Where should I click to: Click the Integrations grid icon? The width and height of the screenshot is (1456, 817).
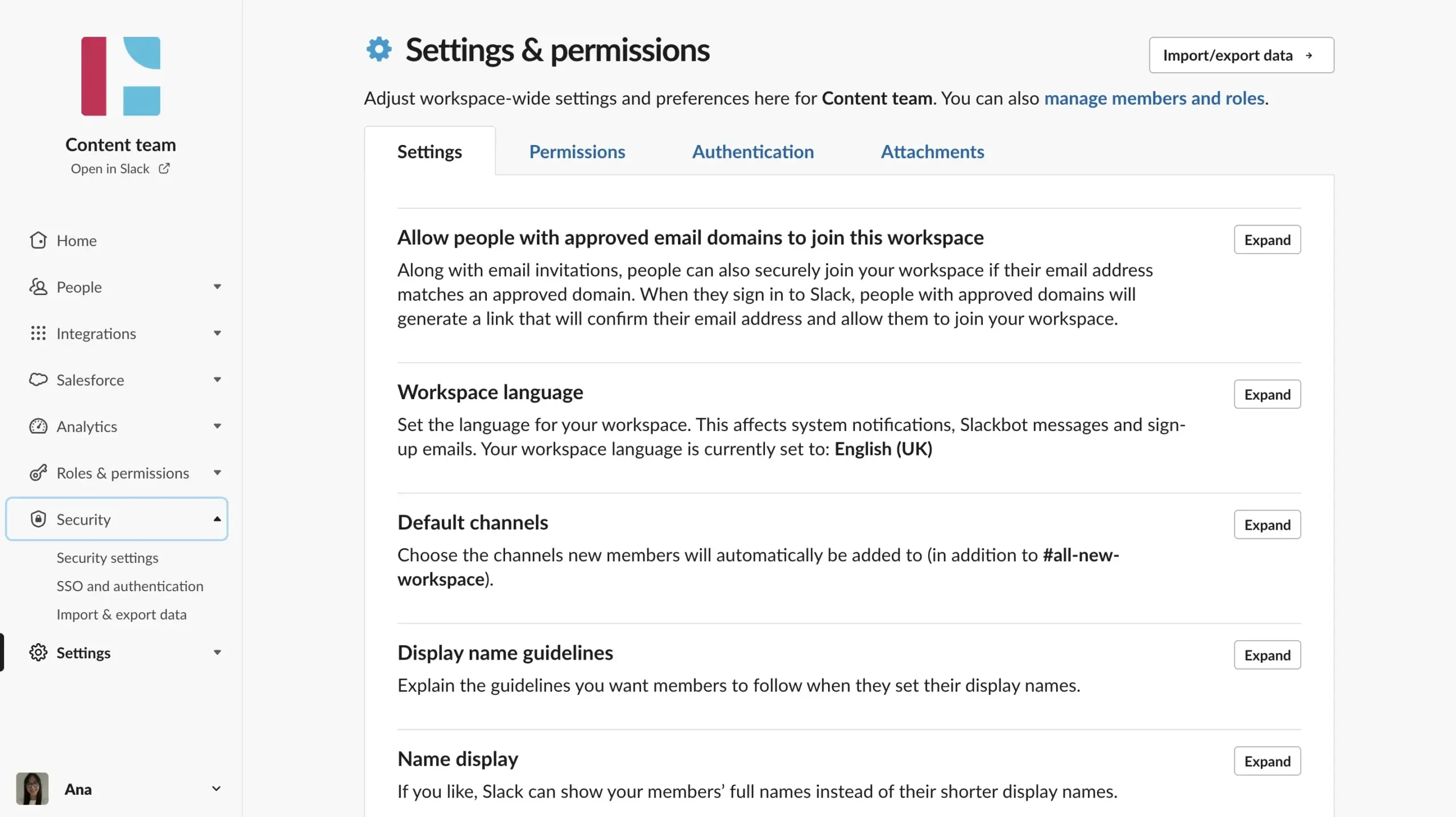[x=38, y=333]
